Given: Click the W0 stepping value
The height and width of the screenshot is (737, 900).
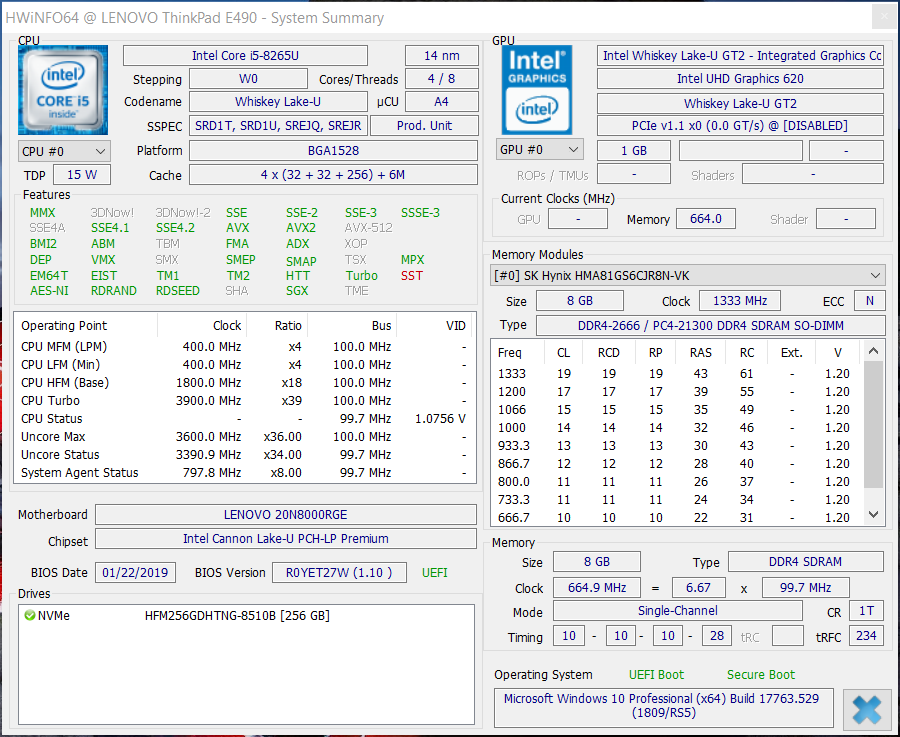Looking at the screenshot, I should (x=248, y=79).
